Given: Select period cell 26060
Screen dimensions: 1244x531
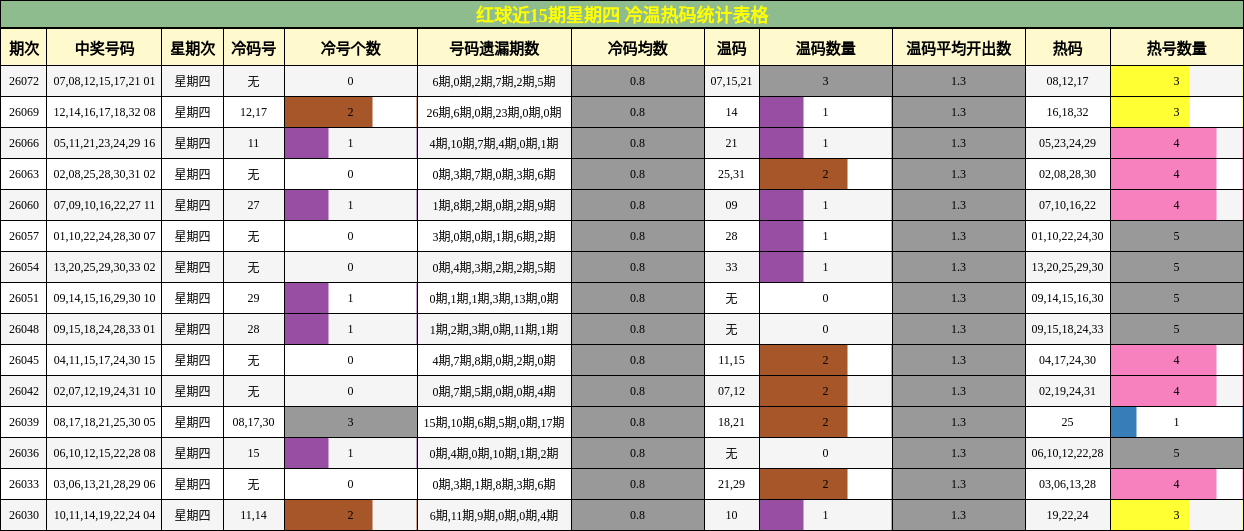Looking at the screenshot, I should (x=24, y=205).
